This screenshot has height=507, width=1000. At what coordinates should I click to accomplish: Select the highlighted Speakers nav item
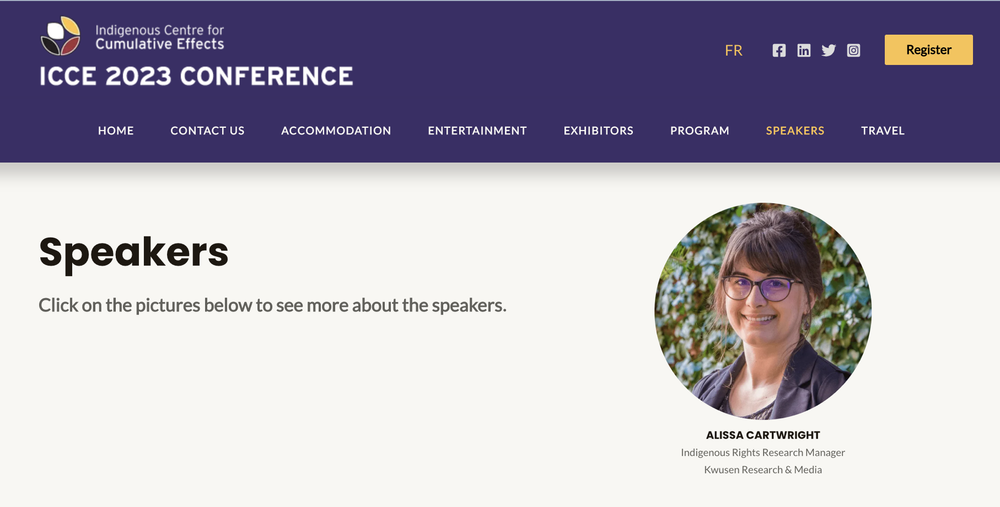[795, 131]
